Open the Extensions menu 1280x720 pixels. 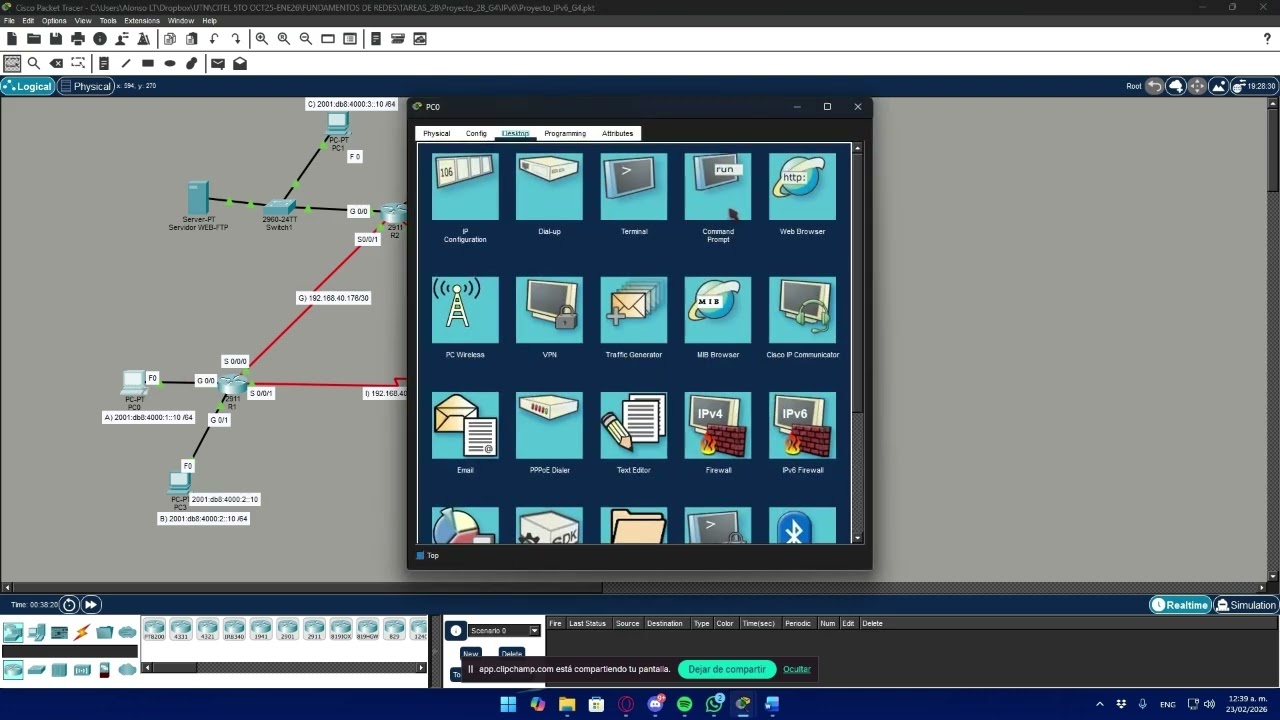(x=142, y=20)
